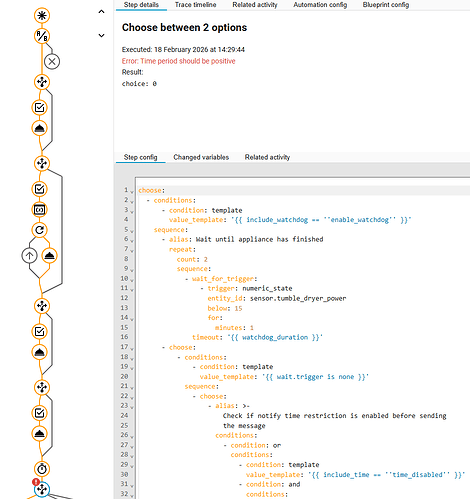Select the timer delay node

pyautogui.click(x=42, y=469)
